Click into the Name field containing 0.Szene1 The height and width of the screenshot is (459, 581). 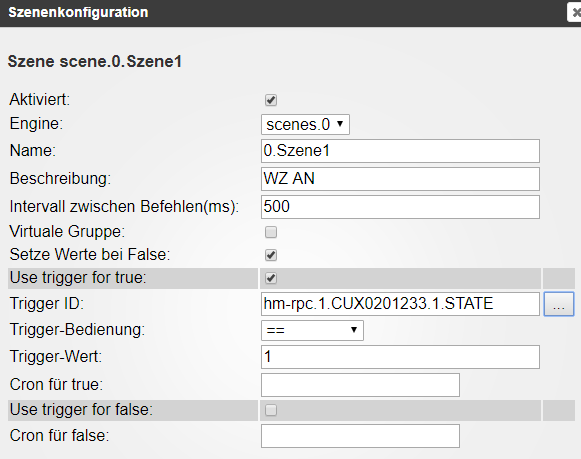click(x=400, y=151)
